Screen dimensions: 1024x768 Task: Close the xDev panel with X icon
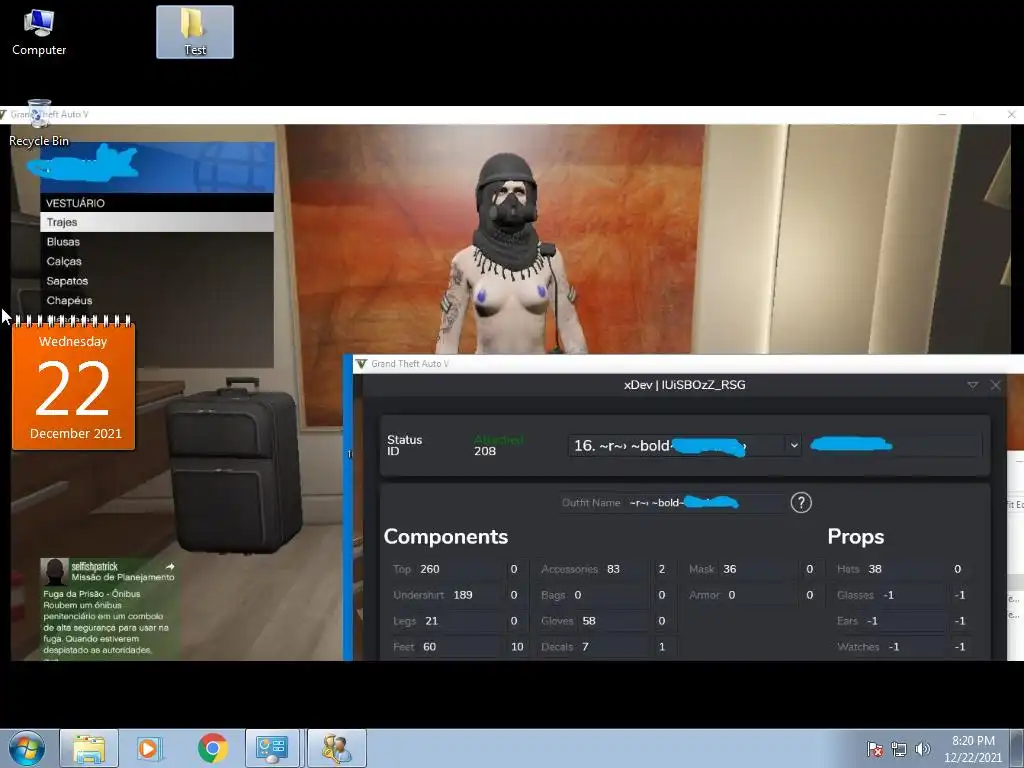pos(995,385)
